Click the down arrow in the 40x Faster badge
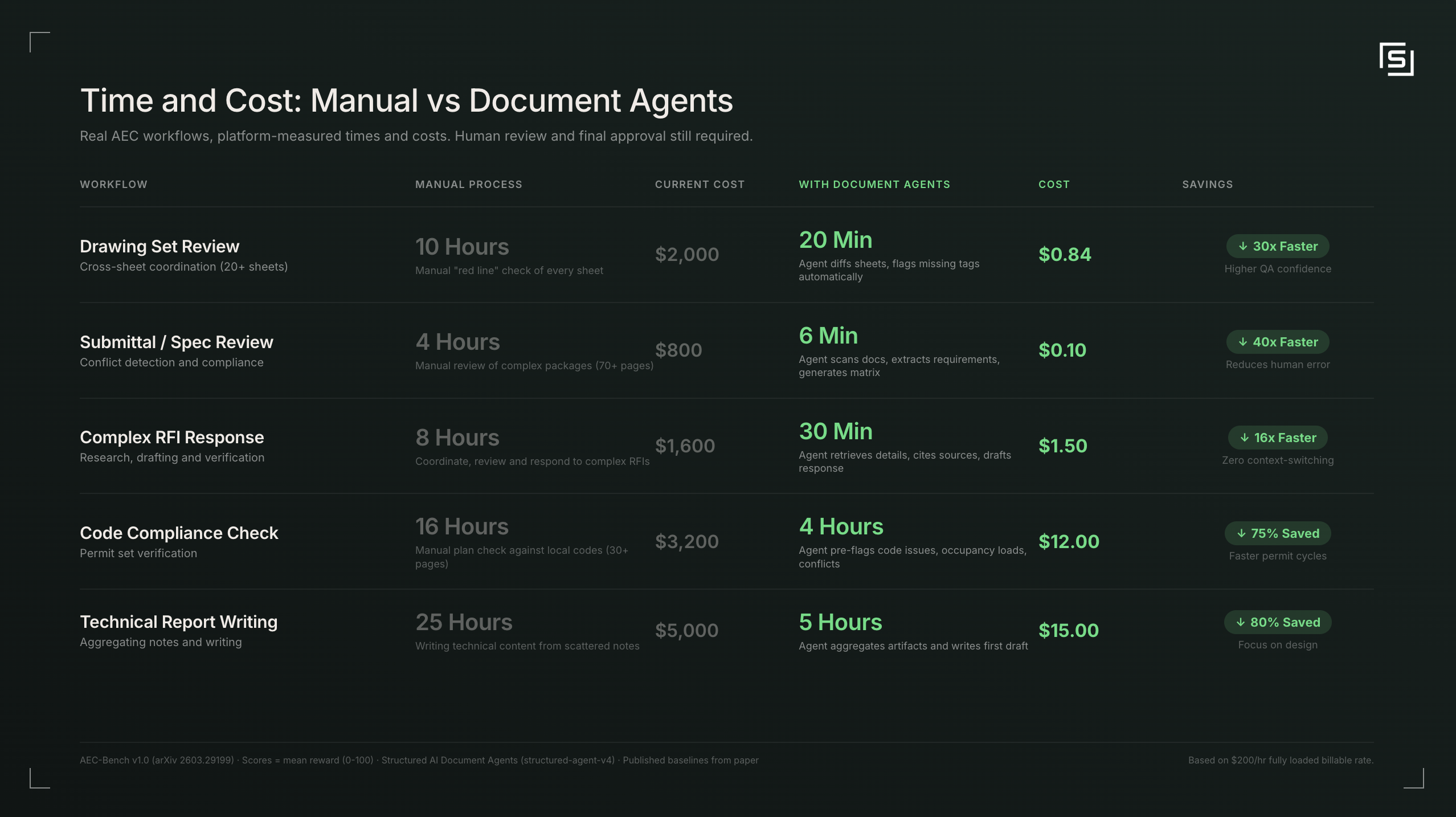The height and width of the screenshot is (817, 1456). tap(1244, 342)
